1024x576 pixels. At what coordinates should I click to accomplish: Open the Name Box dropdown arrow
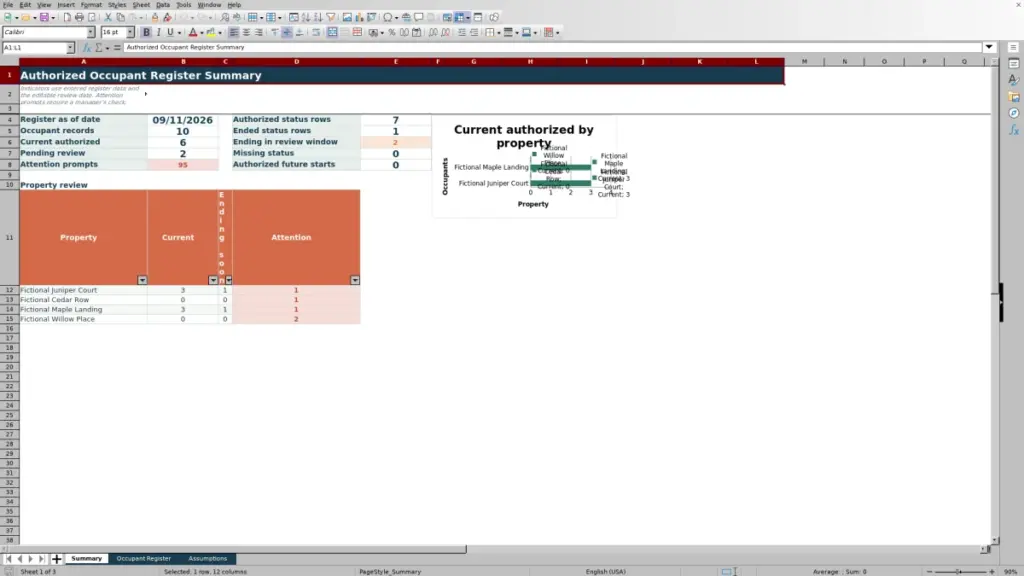click(70, 48)
